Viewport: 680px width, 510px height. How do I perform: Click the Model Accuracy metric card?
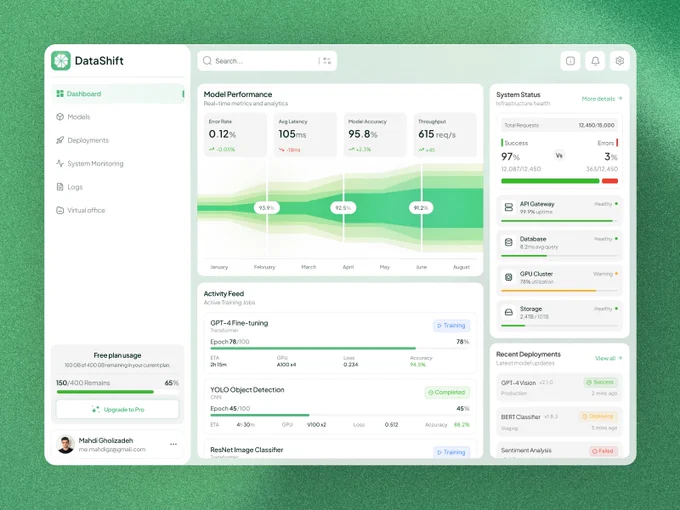(375, 134)
